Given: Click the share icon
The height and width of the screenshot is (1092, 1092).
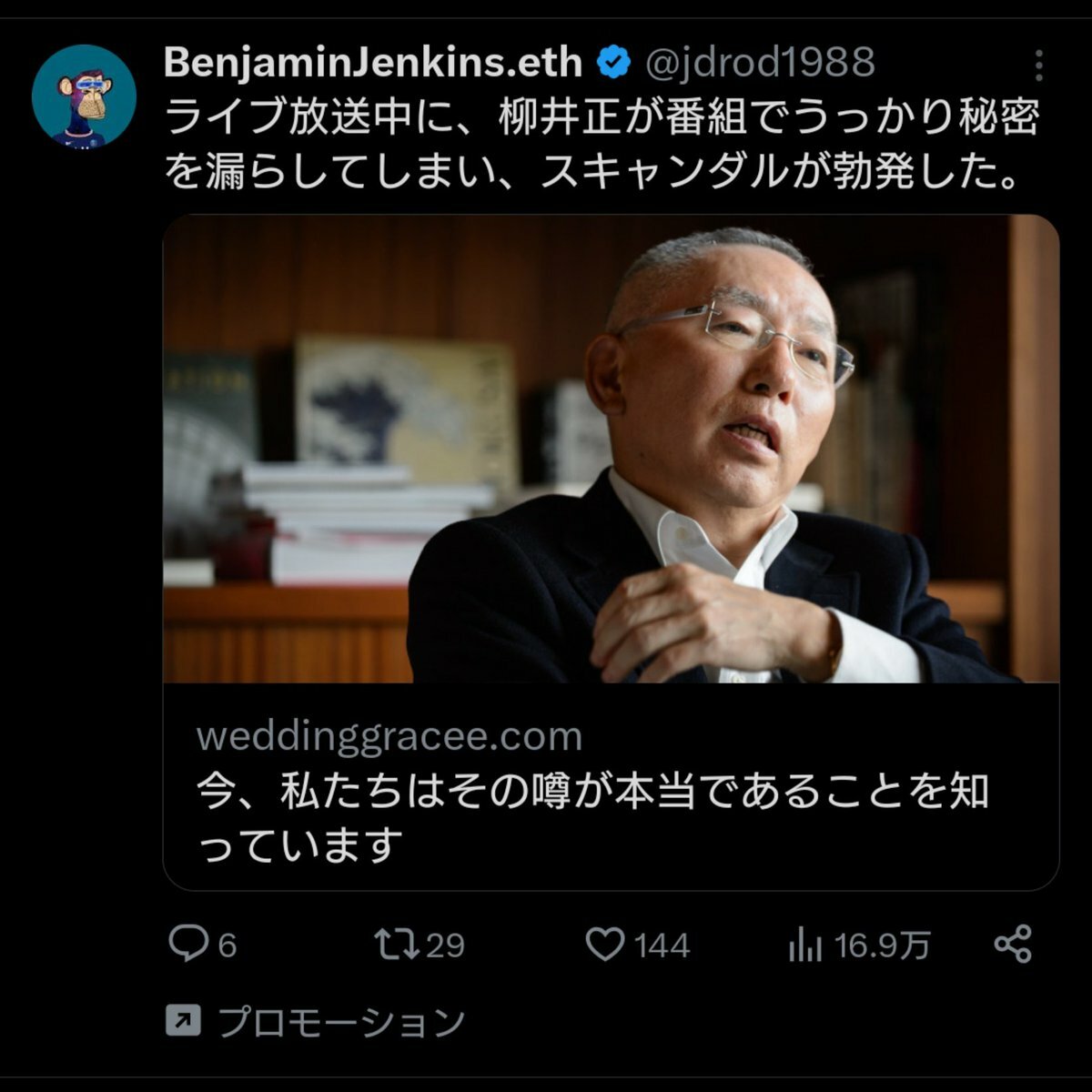Looking at the screenshot, I should point(1013,944).
